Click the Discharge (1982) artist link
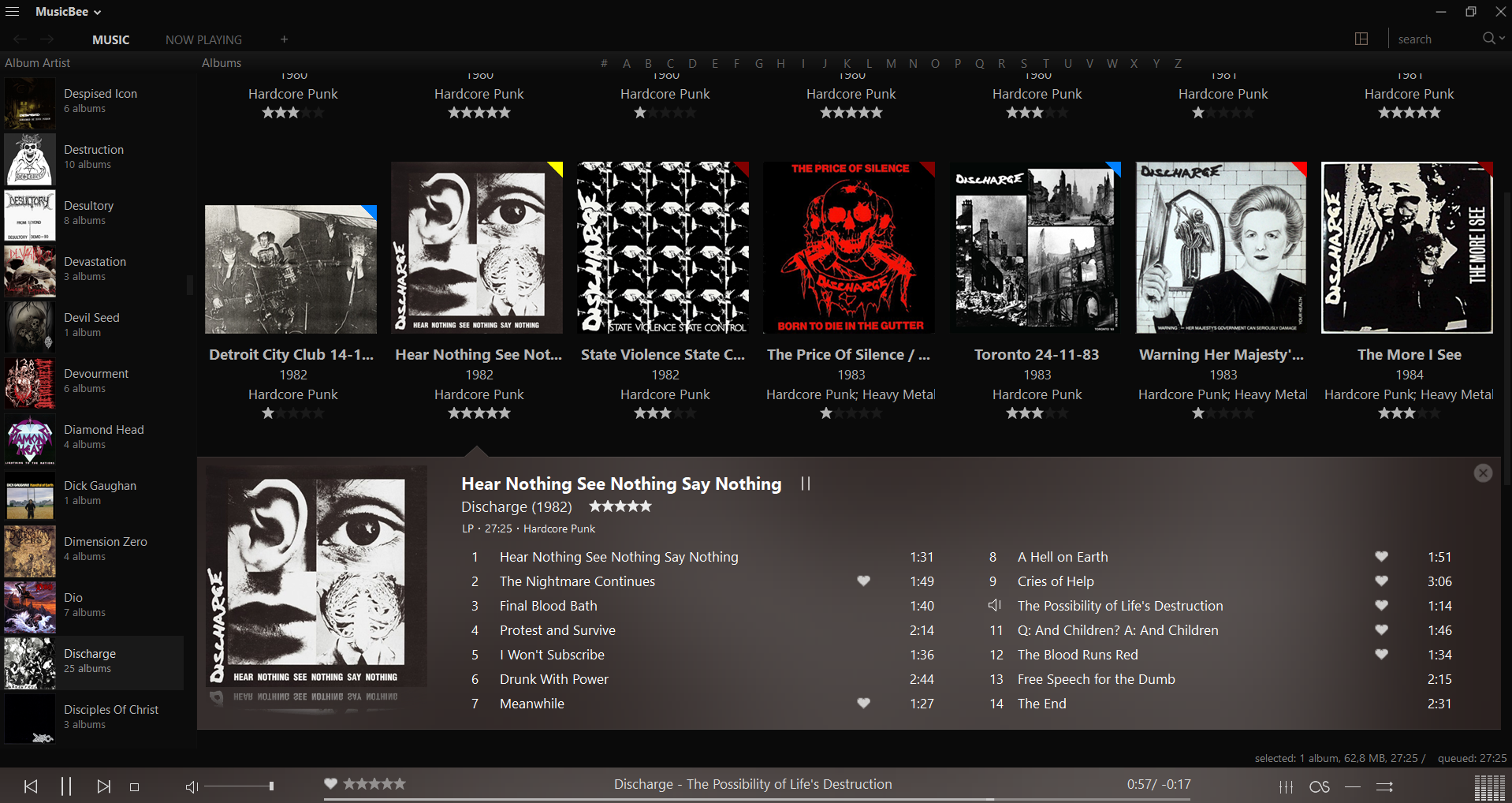The height and width of the screenshot is (803, 1512). 516,506
